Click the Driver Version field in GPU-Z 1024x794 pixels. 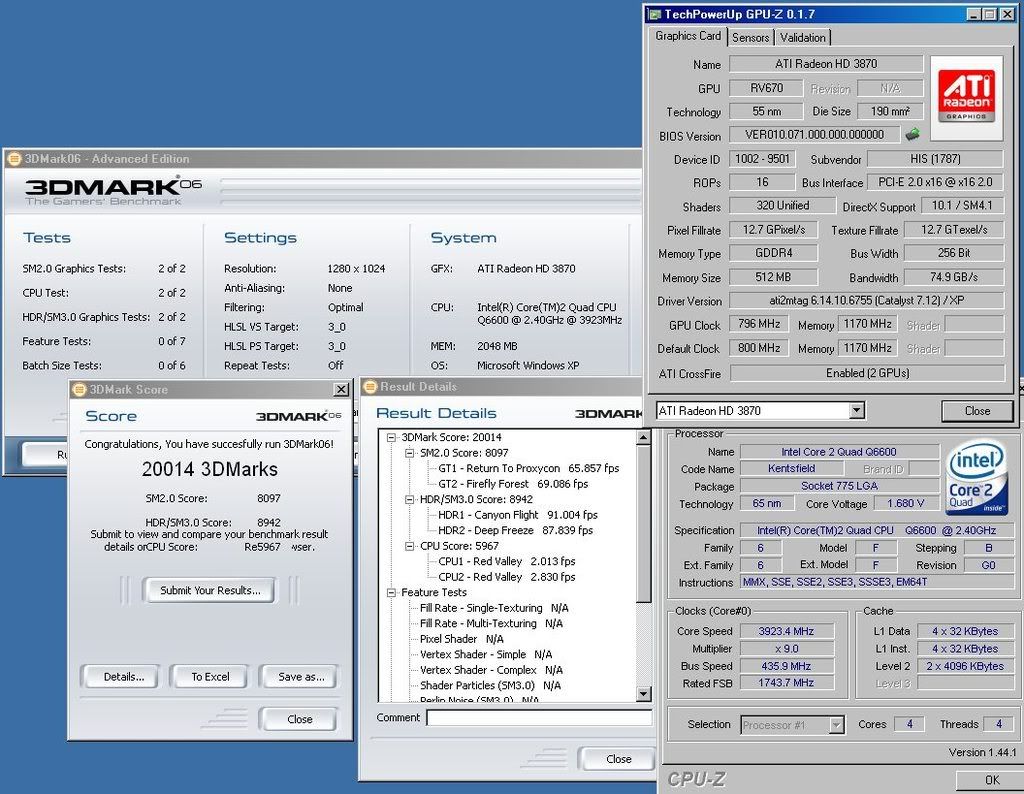[867, 301]
